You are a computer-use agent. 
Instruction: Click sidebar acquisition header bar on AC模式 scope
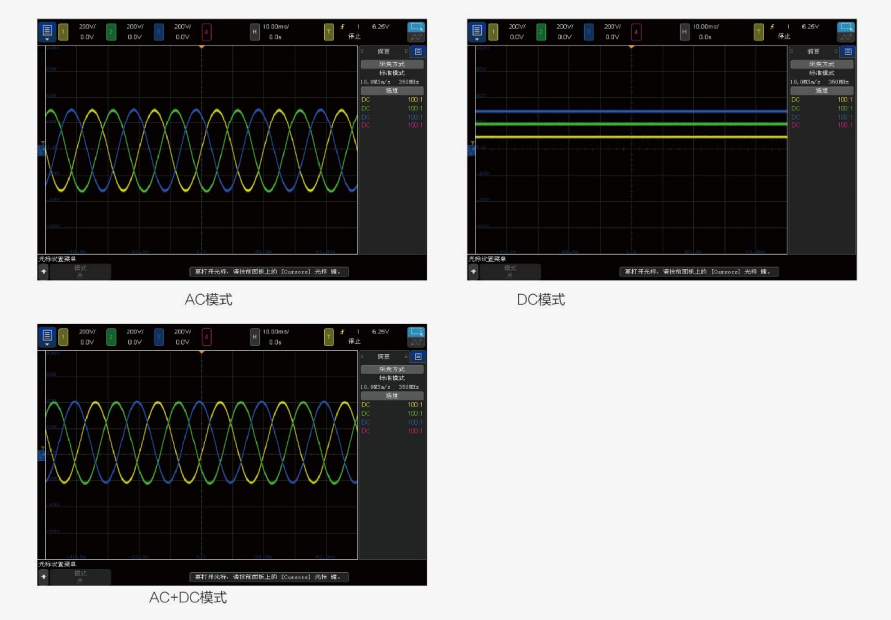point(392,64)
